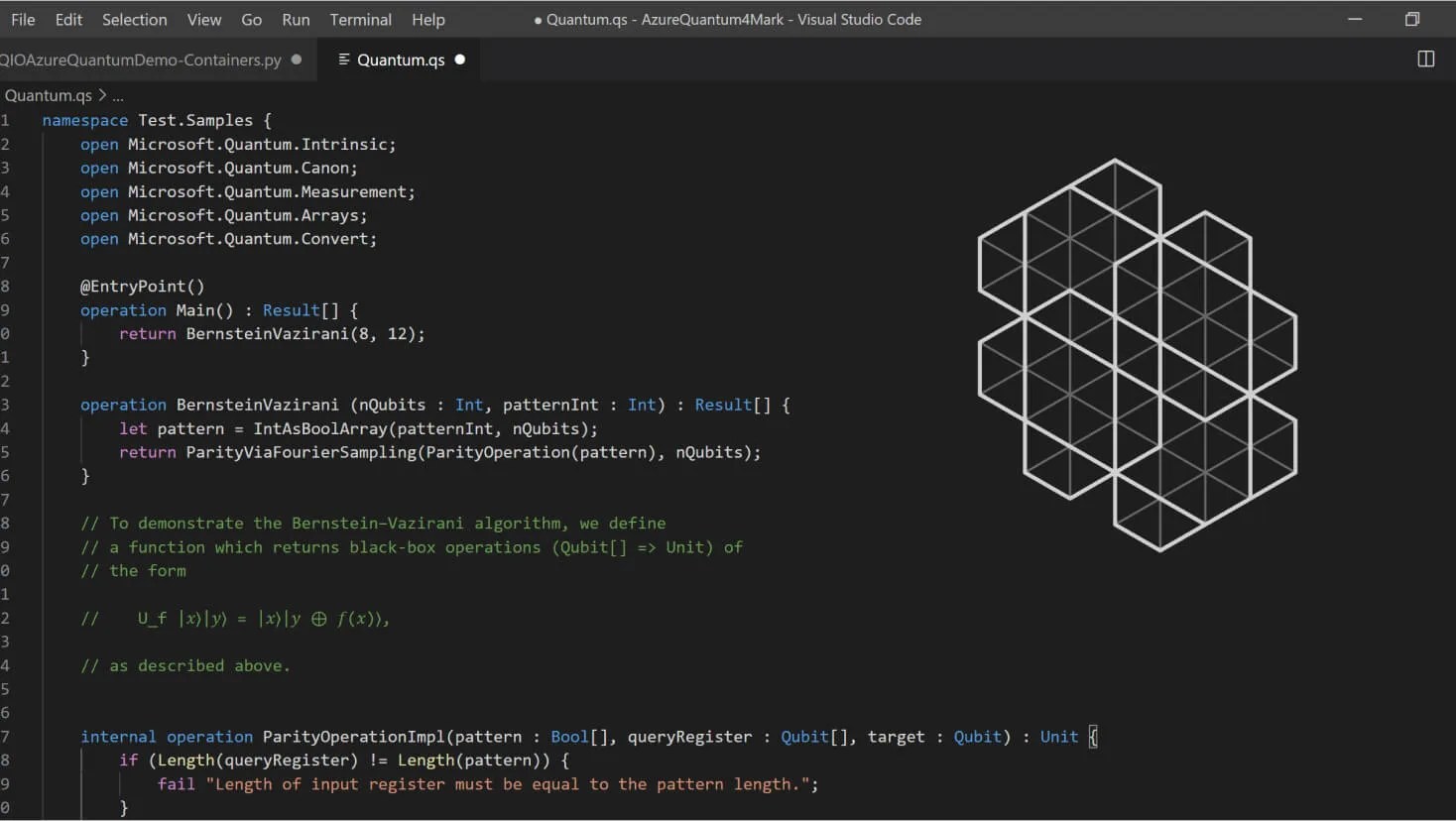This screenshot has height=821, width=1456.
Task: Switch to the QIOAzureQuantumDemo-Containers.py tab
Action: [x=140, y=59]
